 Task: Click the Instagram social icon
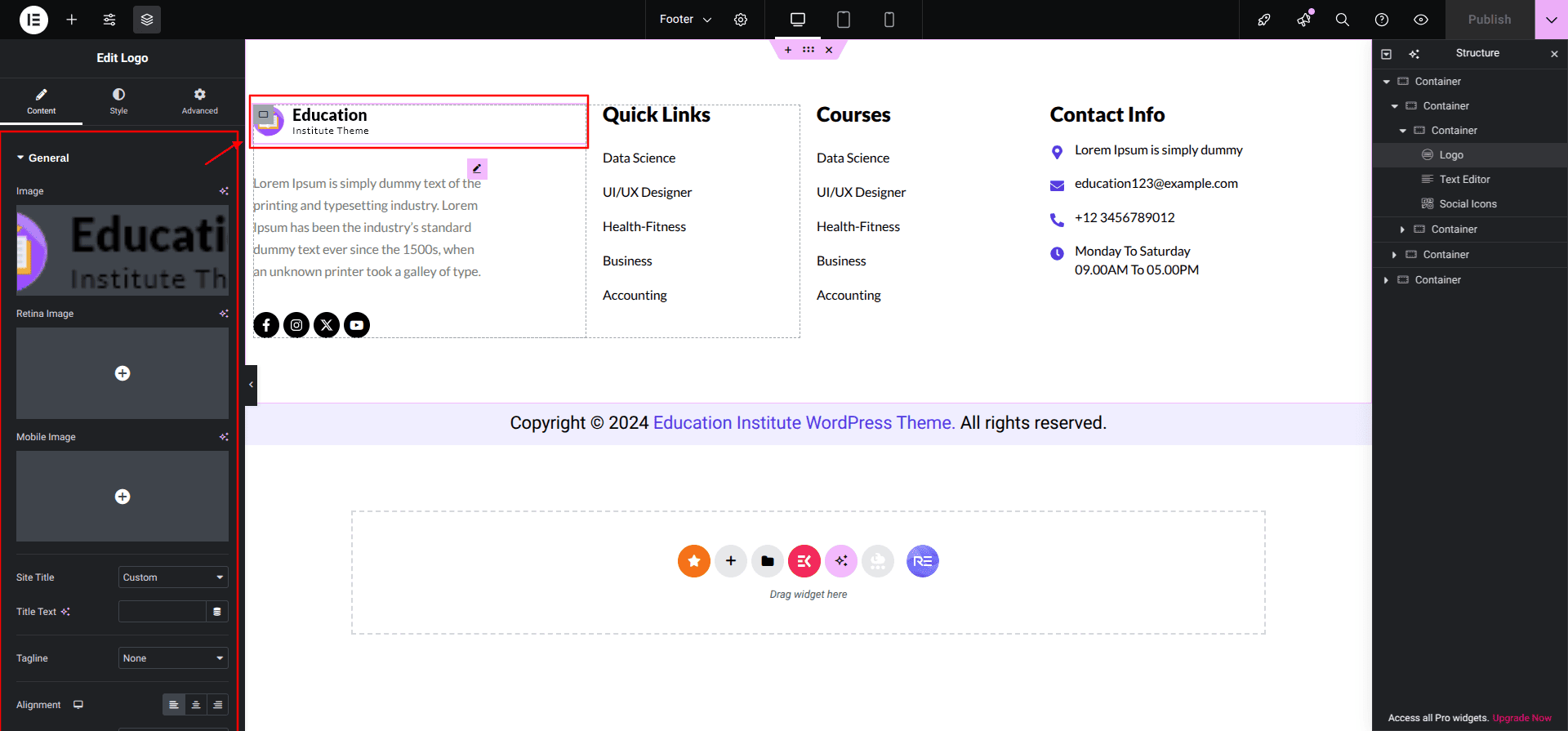(296, 325)
